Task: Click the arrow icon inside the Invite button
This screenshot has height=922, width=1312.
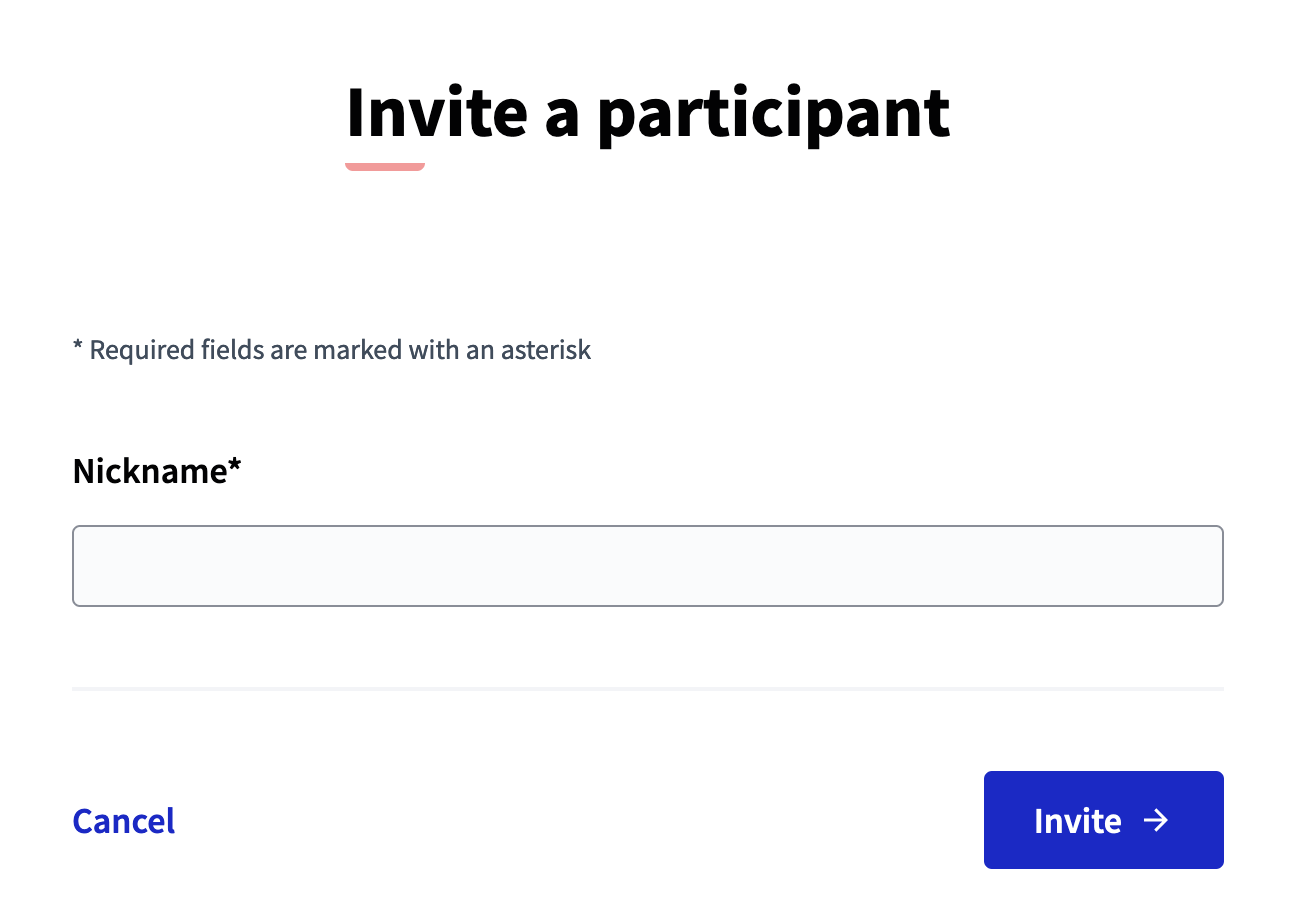Action: click(1157, 820)
